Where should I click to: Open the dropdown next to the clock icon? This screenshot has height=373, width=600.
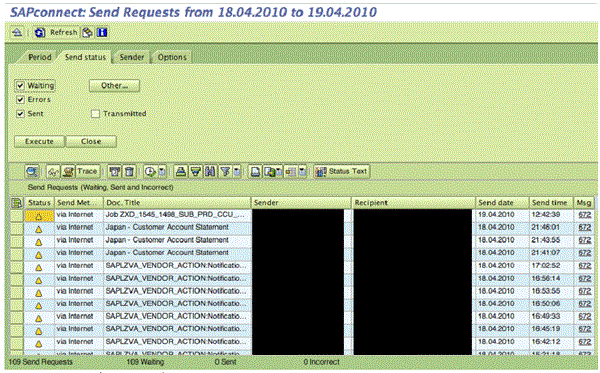[162, 172]
